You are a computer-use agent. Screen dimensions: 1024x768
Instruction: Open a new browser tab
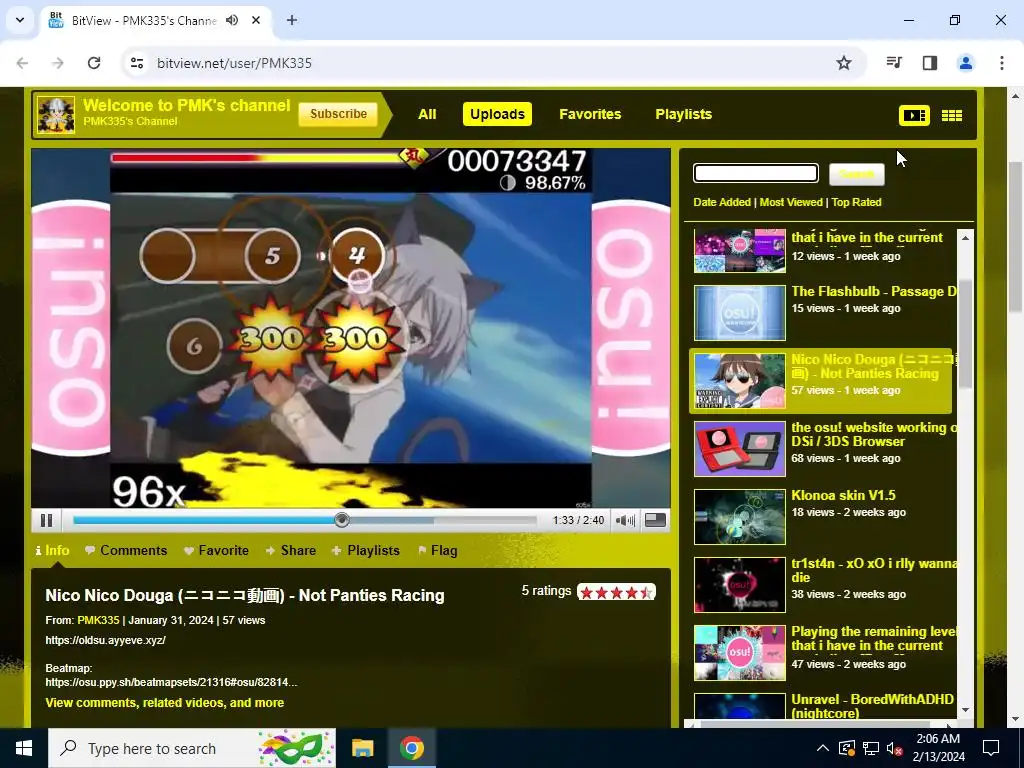(x=292, y=20)
